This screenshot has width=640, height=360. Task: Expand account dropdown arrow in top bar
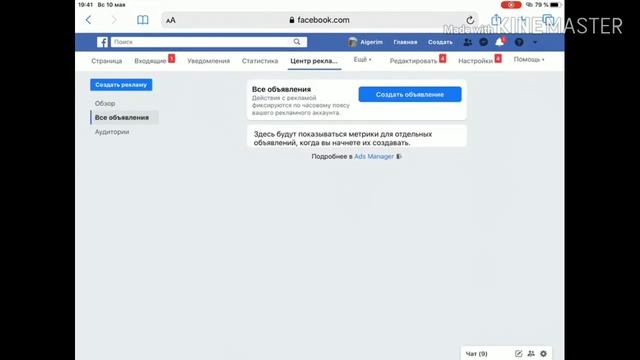tap(535, 42)
